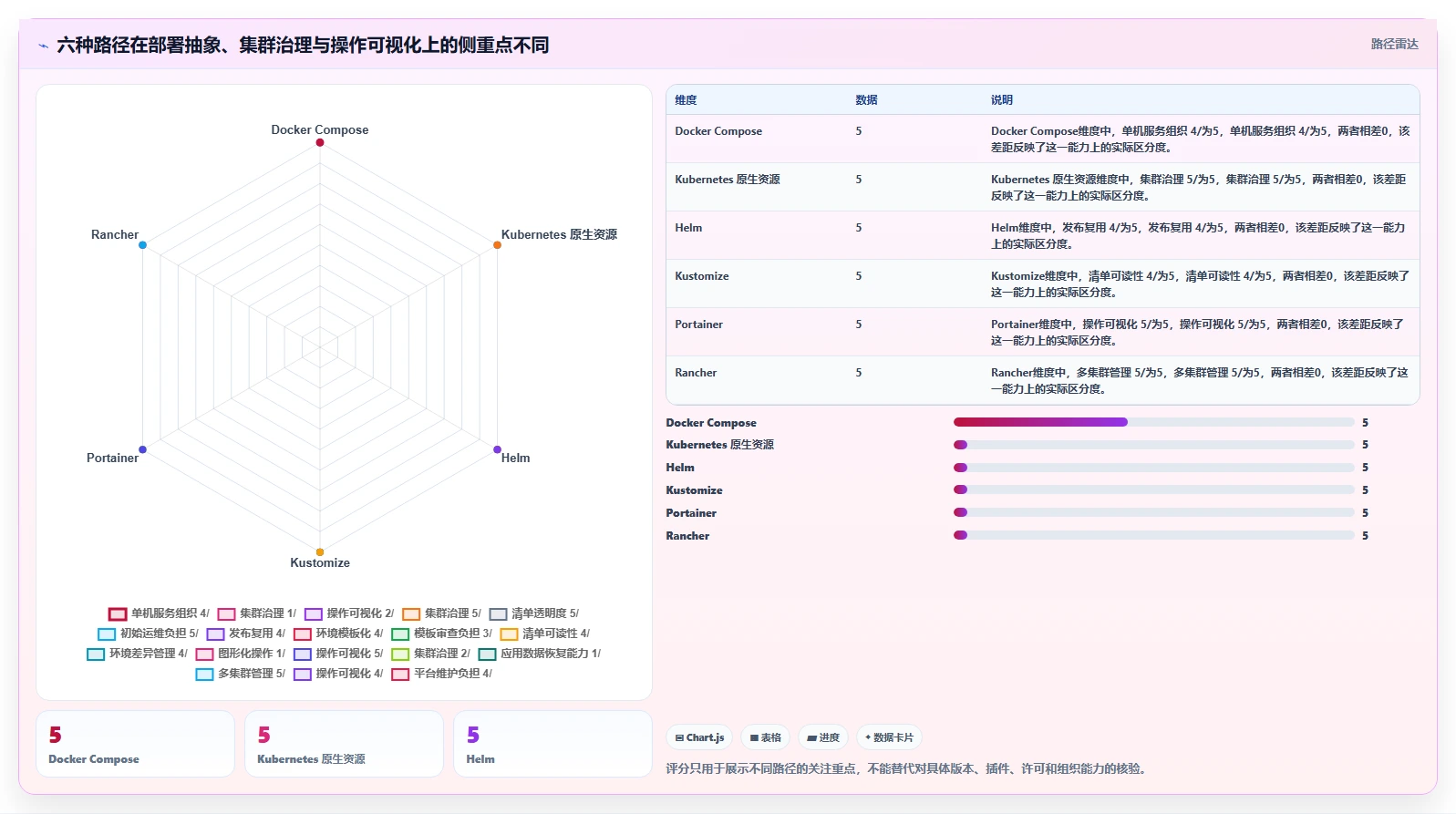Click the Kustomize row description text
The width and height of the screenshot is (1456, 814).
(1200, 284)
